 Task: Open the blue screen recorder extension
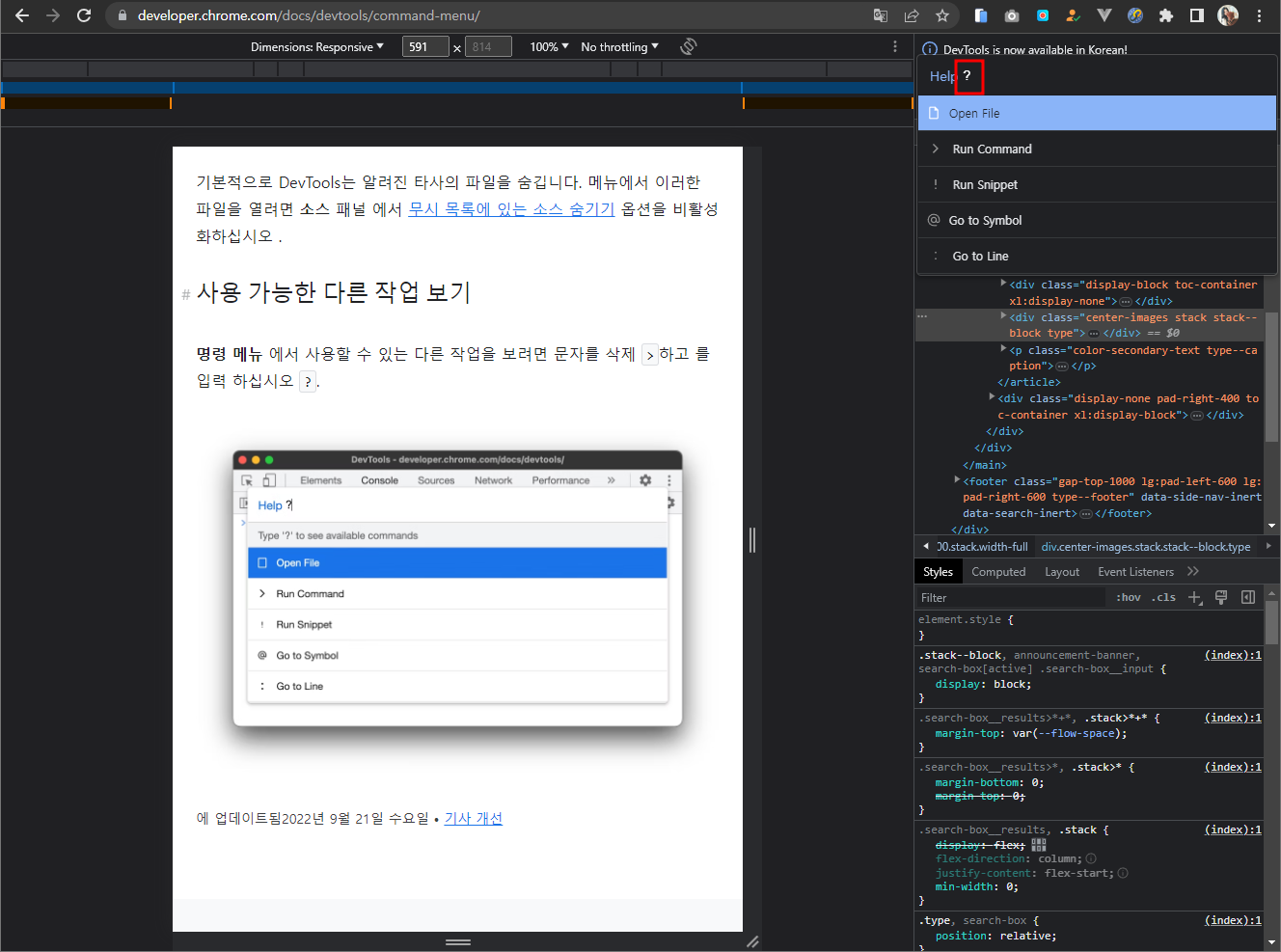point(1043,15)
